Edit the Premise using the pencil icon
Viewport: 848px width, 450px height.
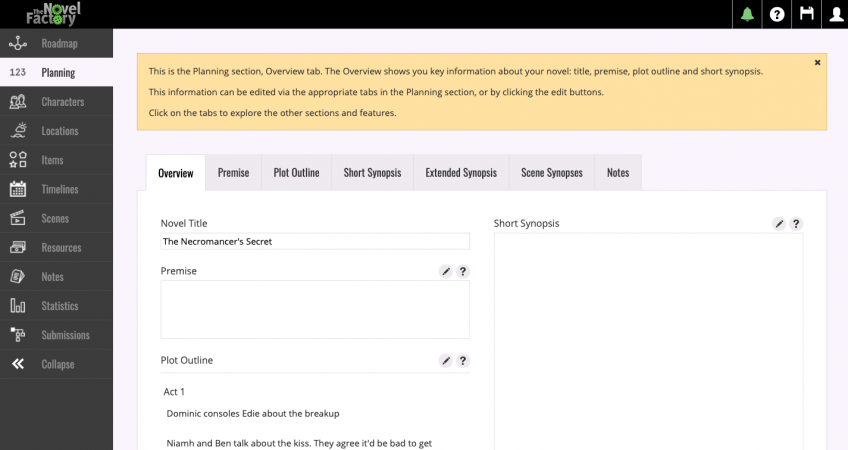click(446, 271)
